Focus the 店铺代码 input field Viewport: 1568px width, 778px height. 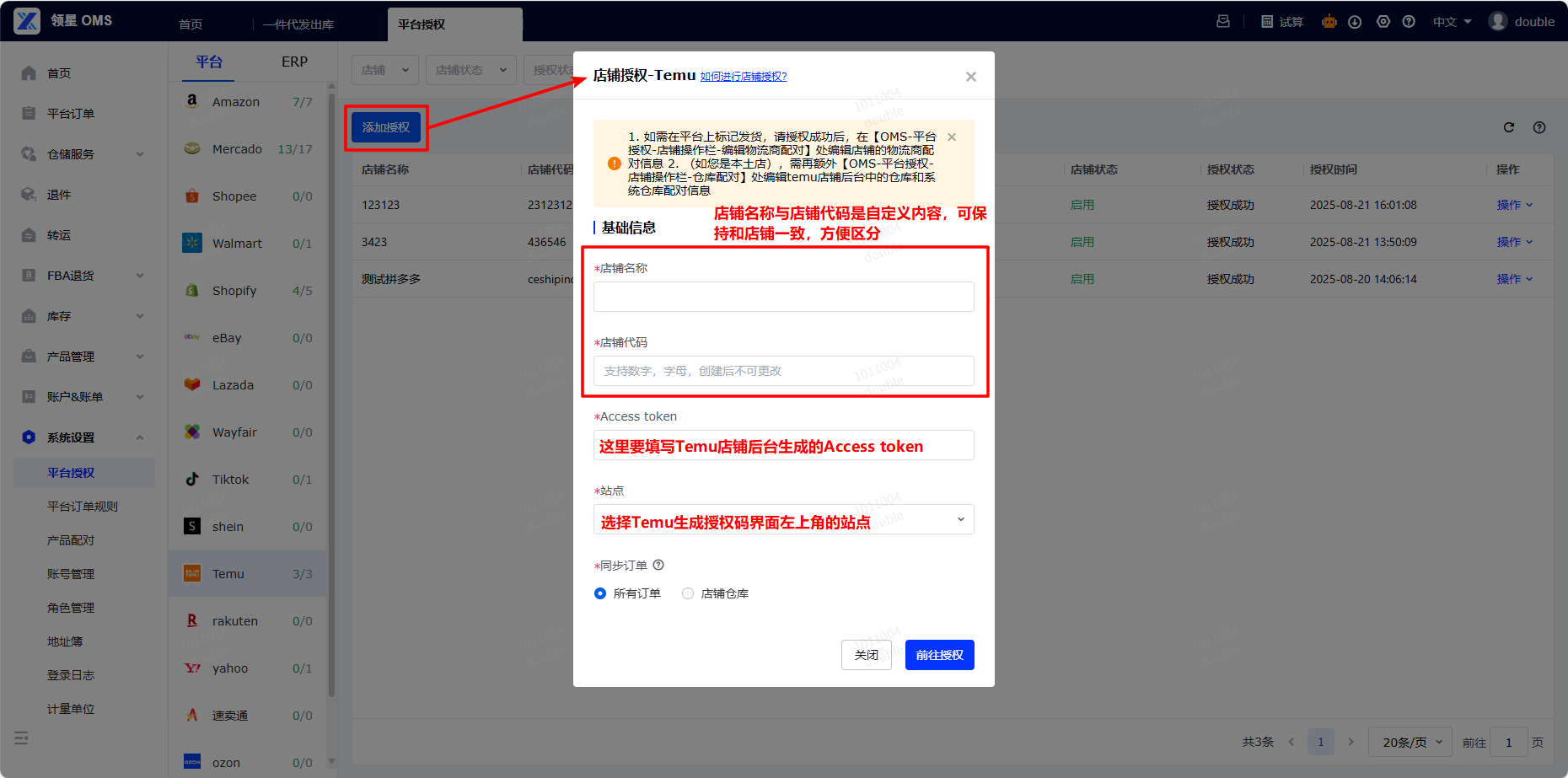click(784, 371)
